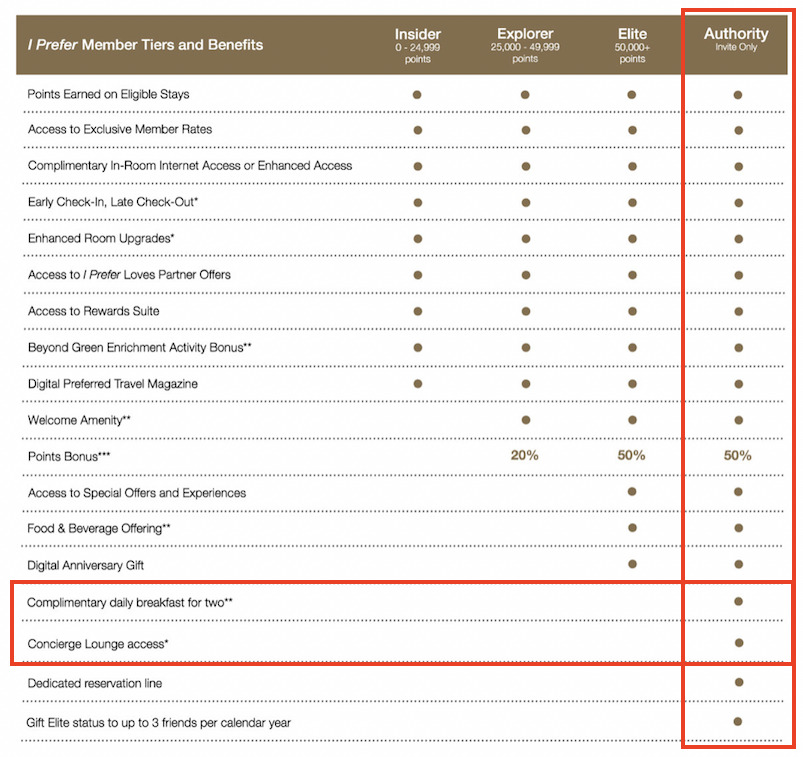Click Authority dot for Early Check-In row
803x757 pixels.
(738, 203)
